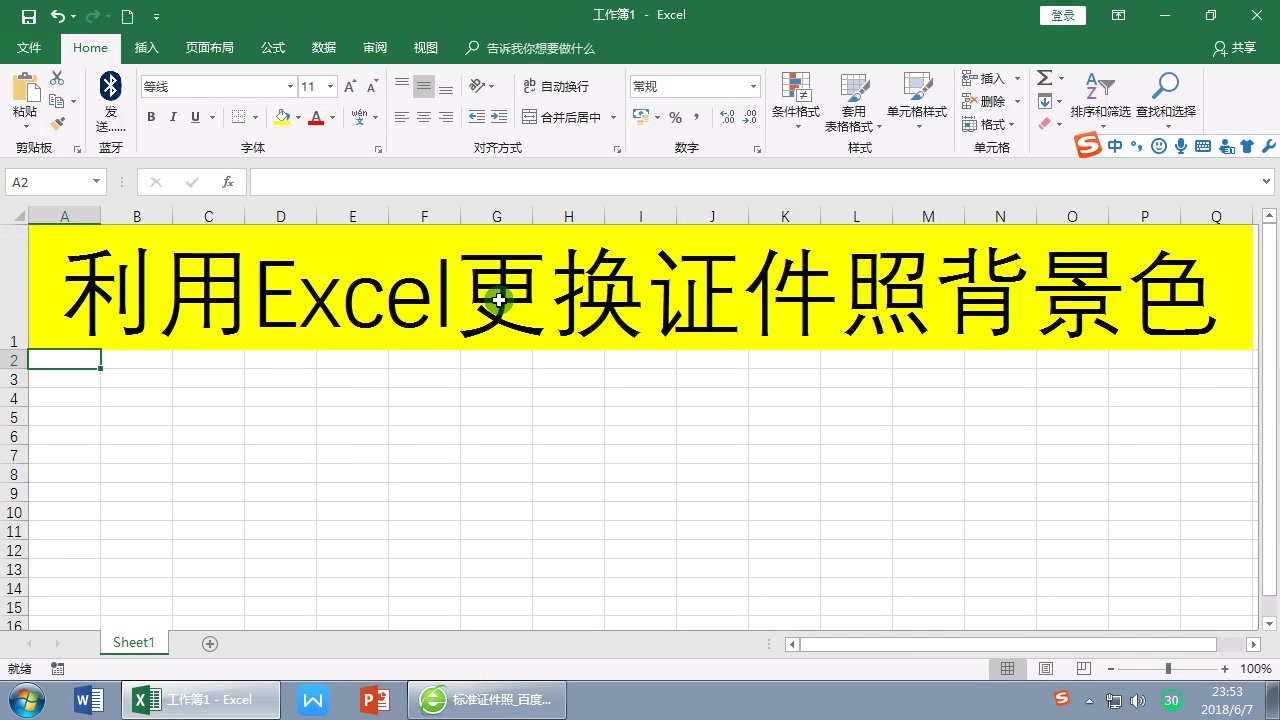Click the Cut scissors icon

57,78
